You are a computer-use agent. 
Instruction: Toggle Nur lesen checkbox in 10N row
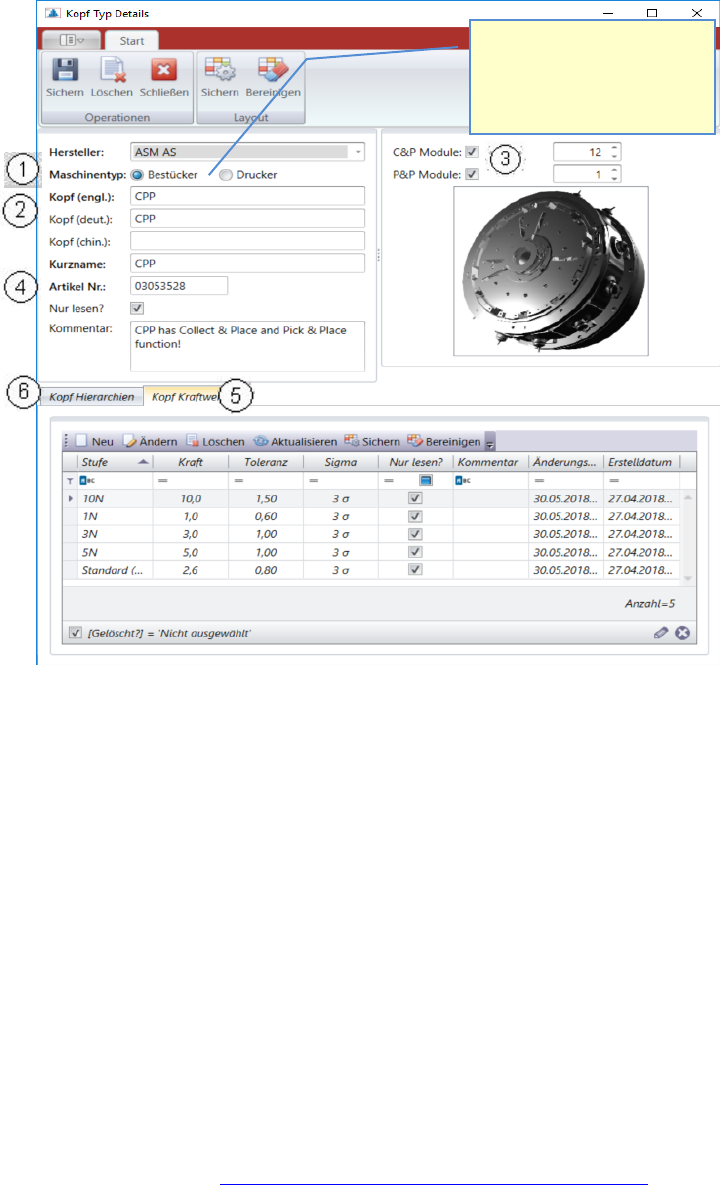click(x=415, y=498)
